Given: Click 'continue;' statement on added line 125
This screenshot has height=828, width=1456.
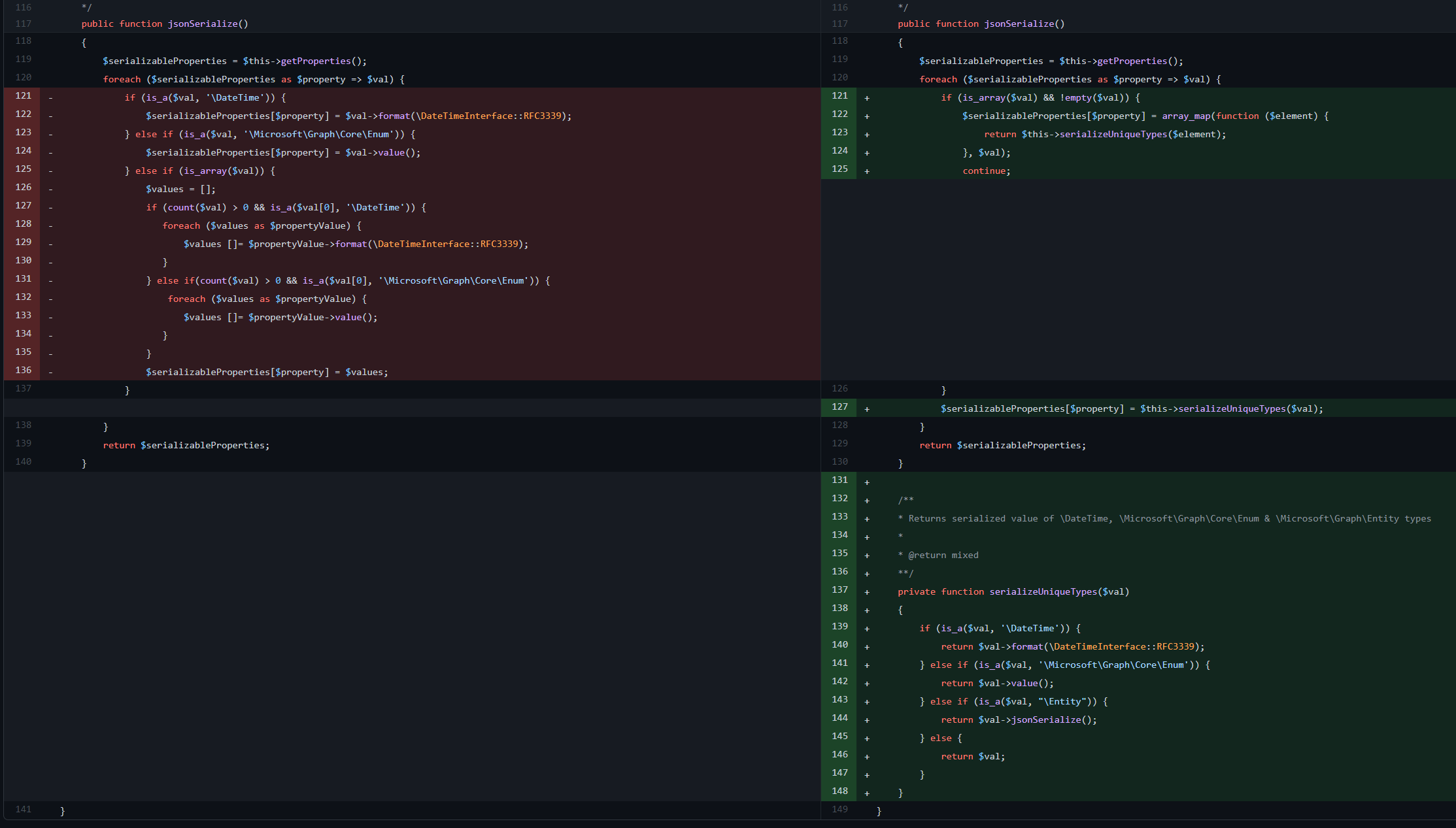Looking at the screenshot, I should [x=986, y=171].
